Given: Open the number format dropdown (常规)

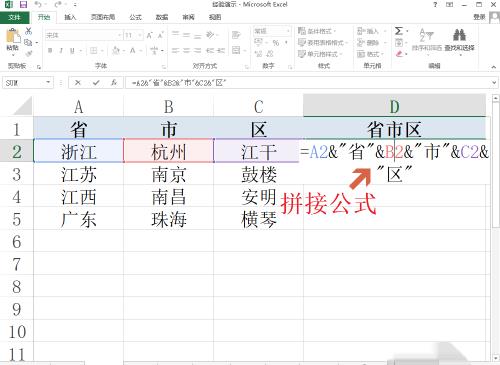Looking at the screenshot, I should [288, 31].
